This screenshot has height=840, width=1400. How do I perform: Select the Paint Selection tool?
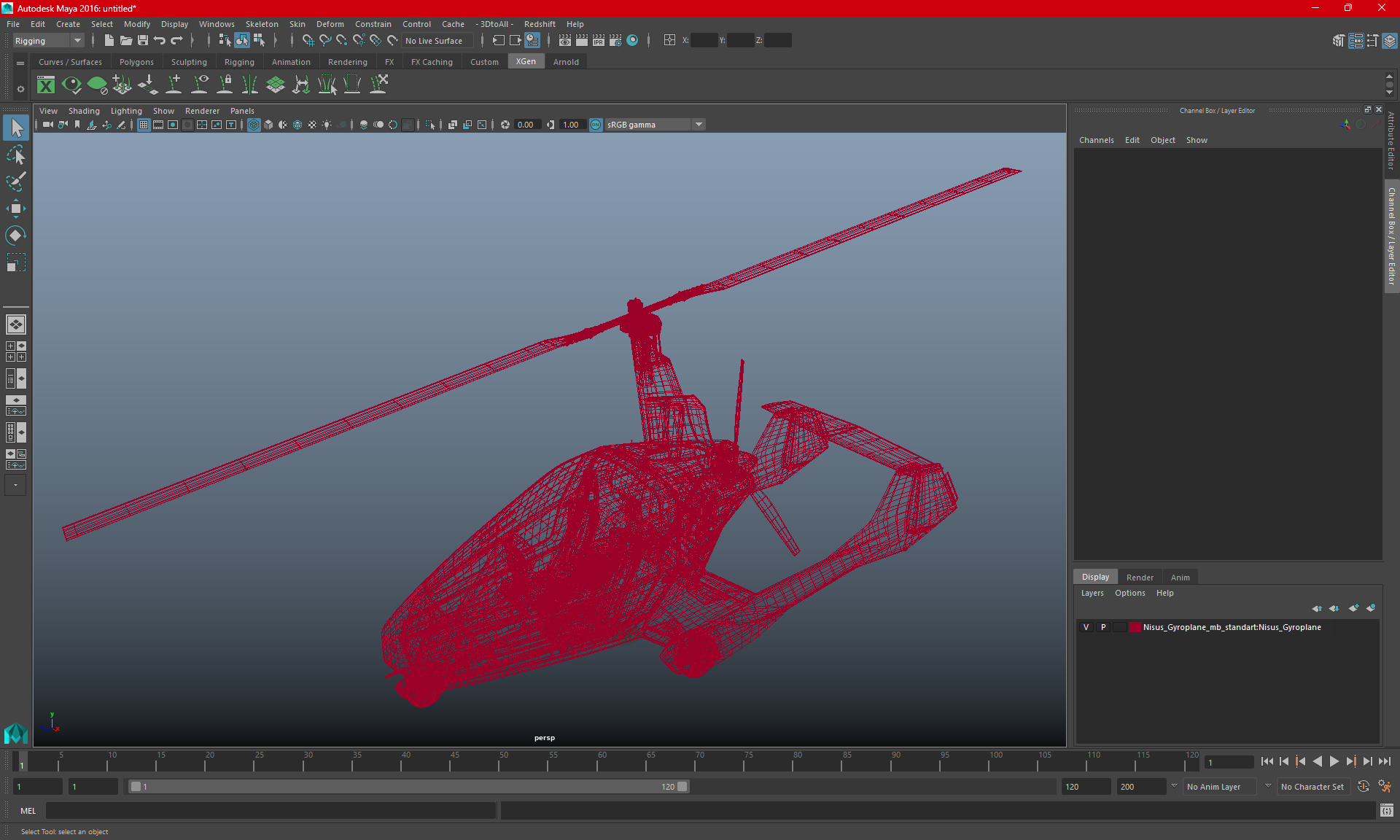(16, 182)
